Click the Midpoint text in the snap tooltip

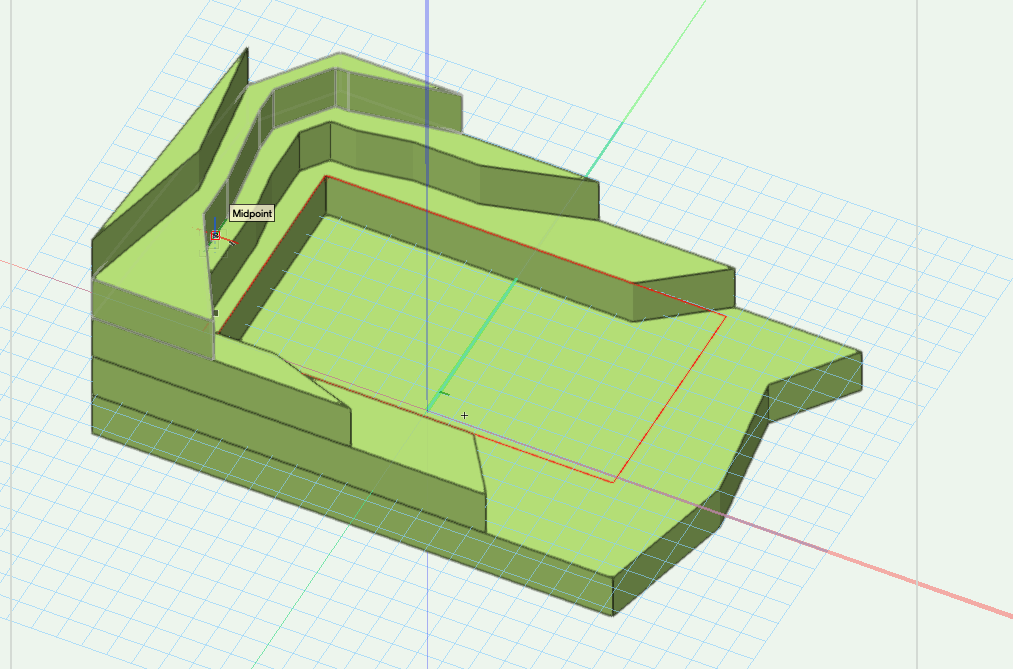[251, 213]
